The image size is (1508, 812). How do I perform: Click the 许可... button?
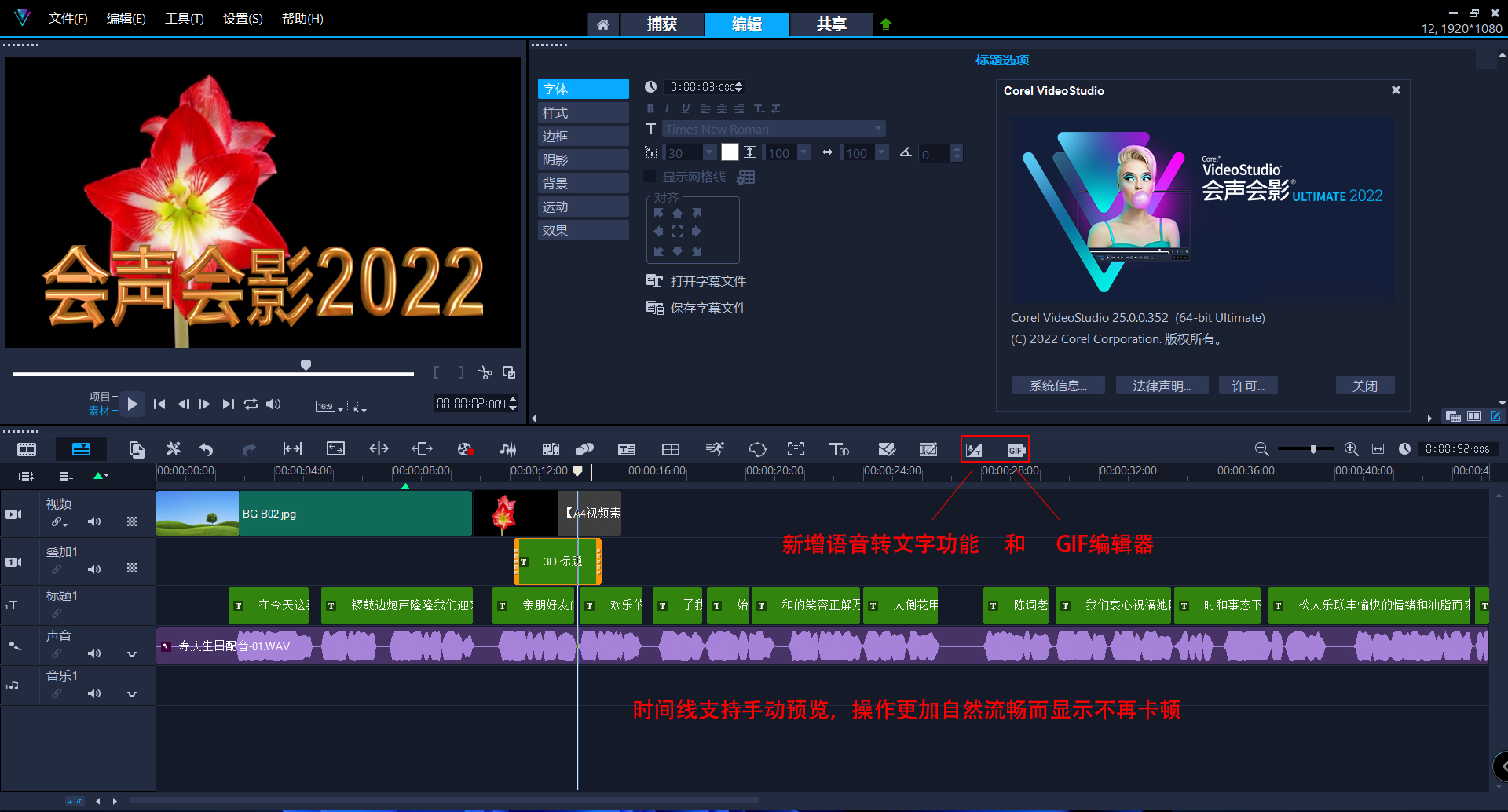pos(1248,386)
